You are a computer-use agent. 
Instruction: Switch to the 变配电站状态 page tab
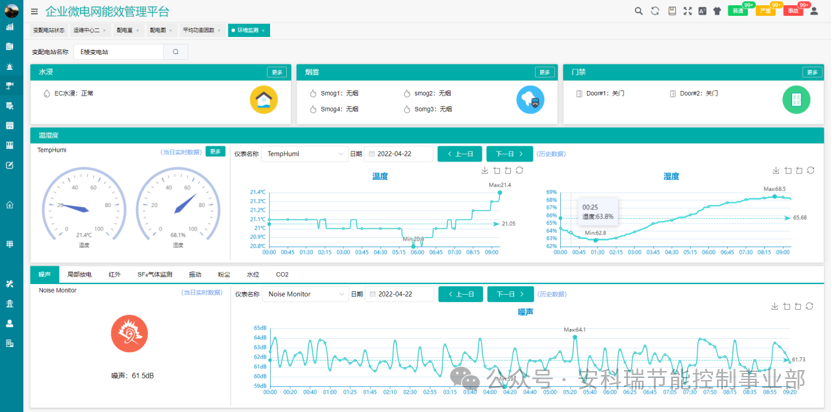click(49, 31)
